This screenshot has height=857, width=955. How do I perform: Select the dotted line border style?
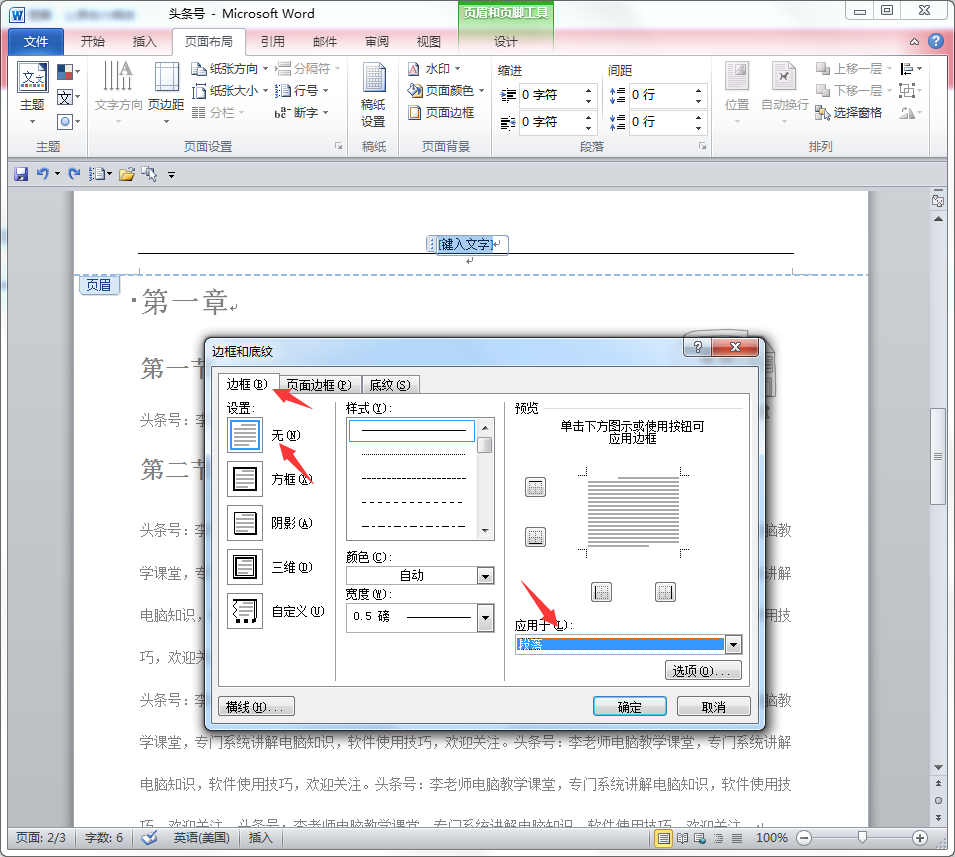pyautogui.click(x=413, y=454)
